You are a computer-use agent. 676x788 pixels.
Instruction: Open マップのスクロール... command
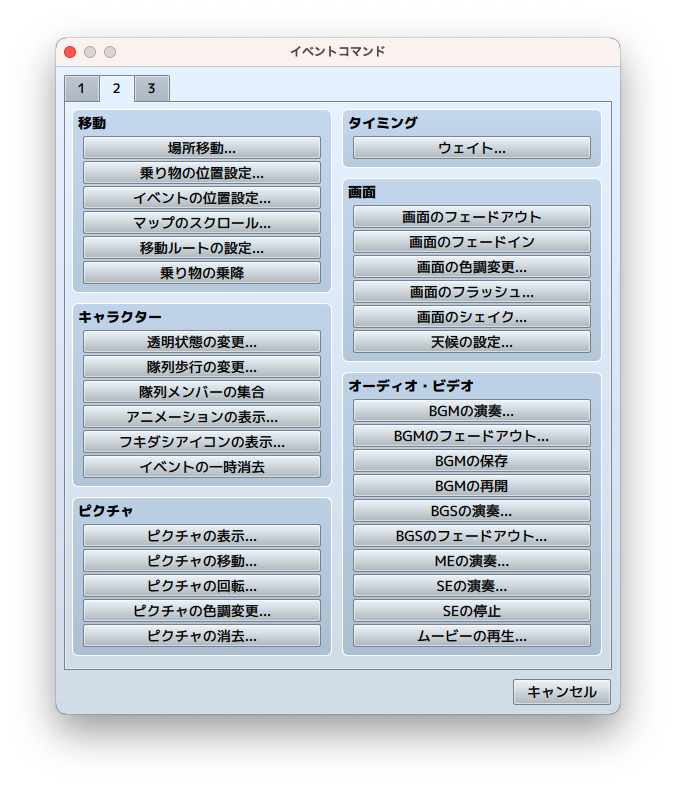[202, 223]
